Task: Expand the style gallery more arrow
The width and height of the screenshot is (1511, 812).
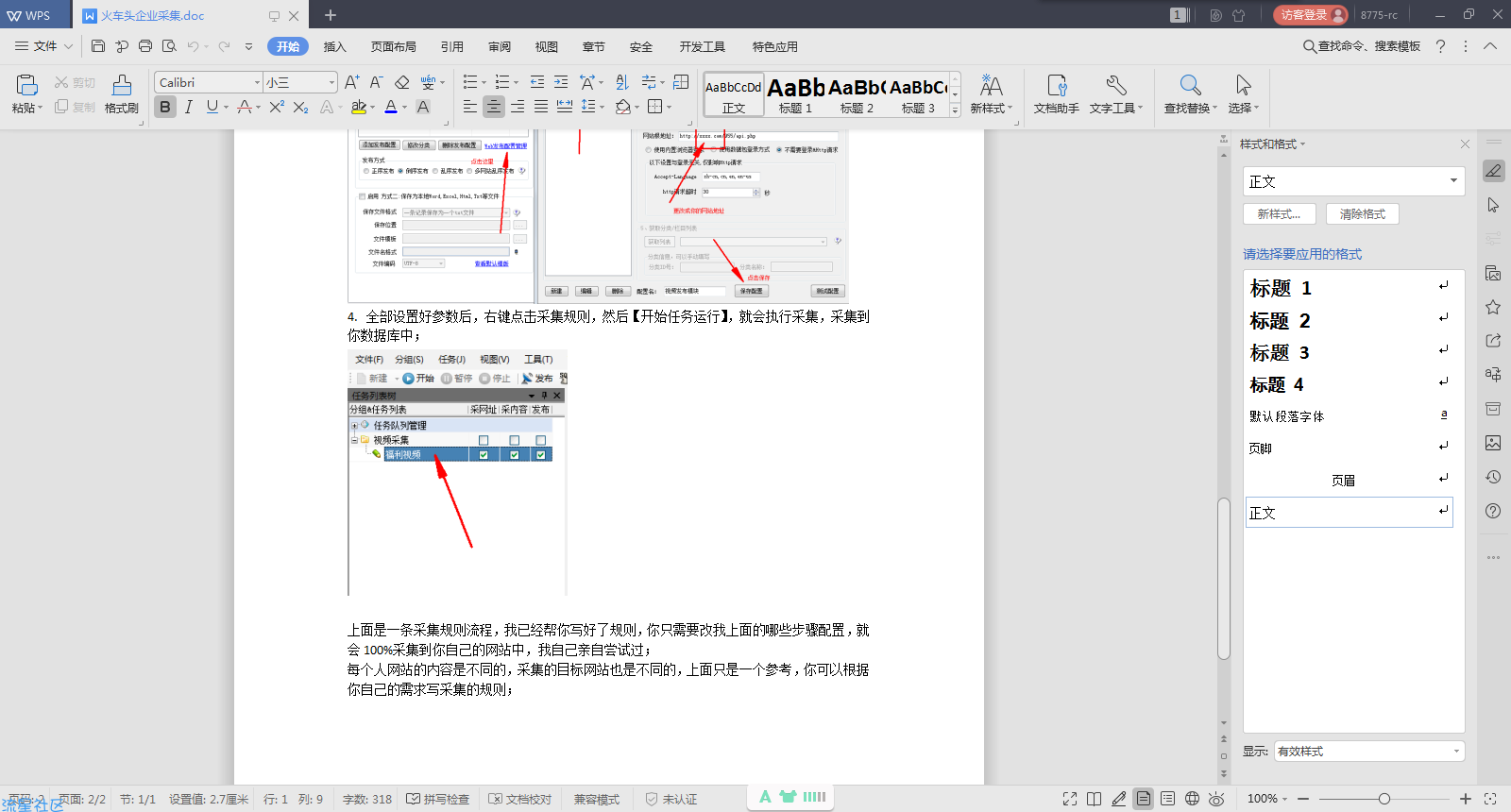Action: (955, 110)
